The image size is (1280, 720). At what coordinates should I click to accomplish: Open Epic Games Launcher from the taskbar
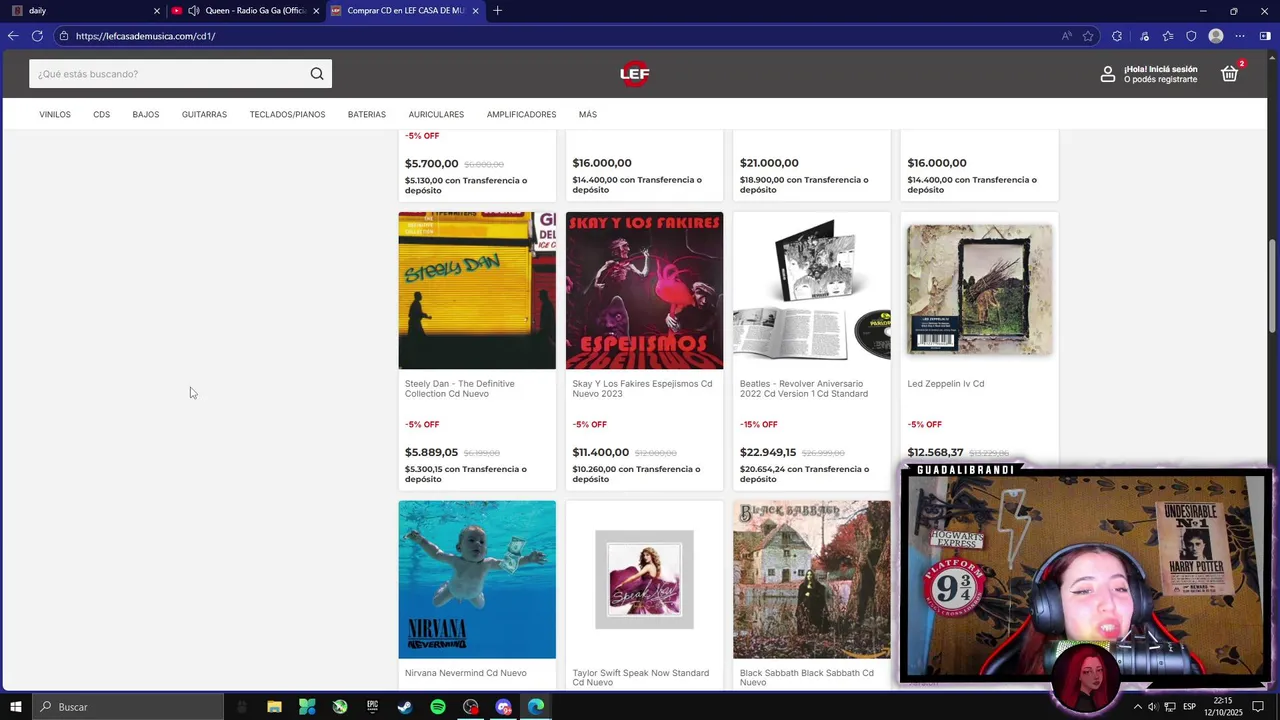(x=372, y=707)
